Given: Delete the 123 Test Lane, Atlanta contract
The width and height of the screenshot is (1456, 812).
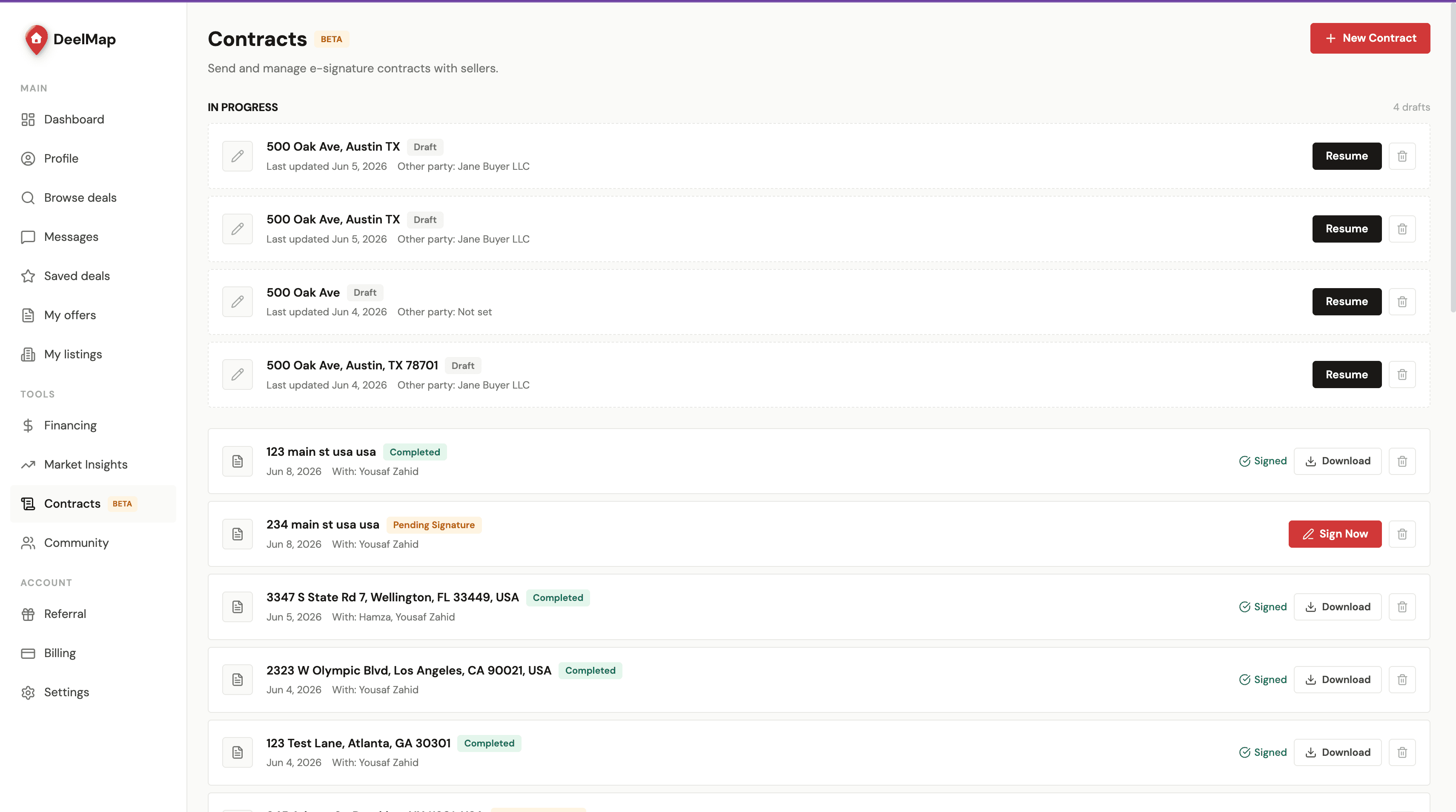Looking at the screenshot, I should pyautogui.click(x=1402, y=752).
